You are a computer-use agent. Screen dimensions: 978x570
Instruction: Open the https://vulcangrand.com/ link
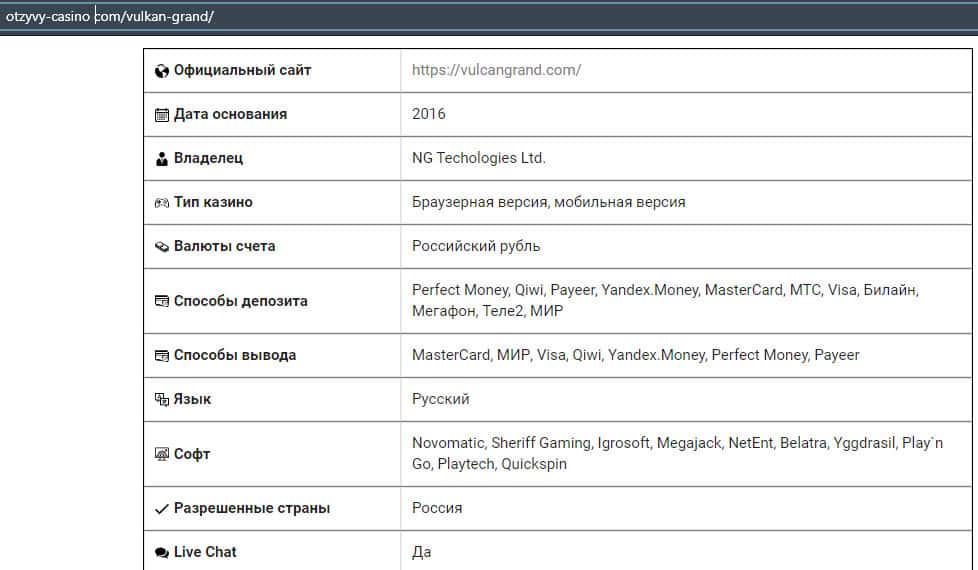pyautogui.click(x=496, y=70)
